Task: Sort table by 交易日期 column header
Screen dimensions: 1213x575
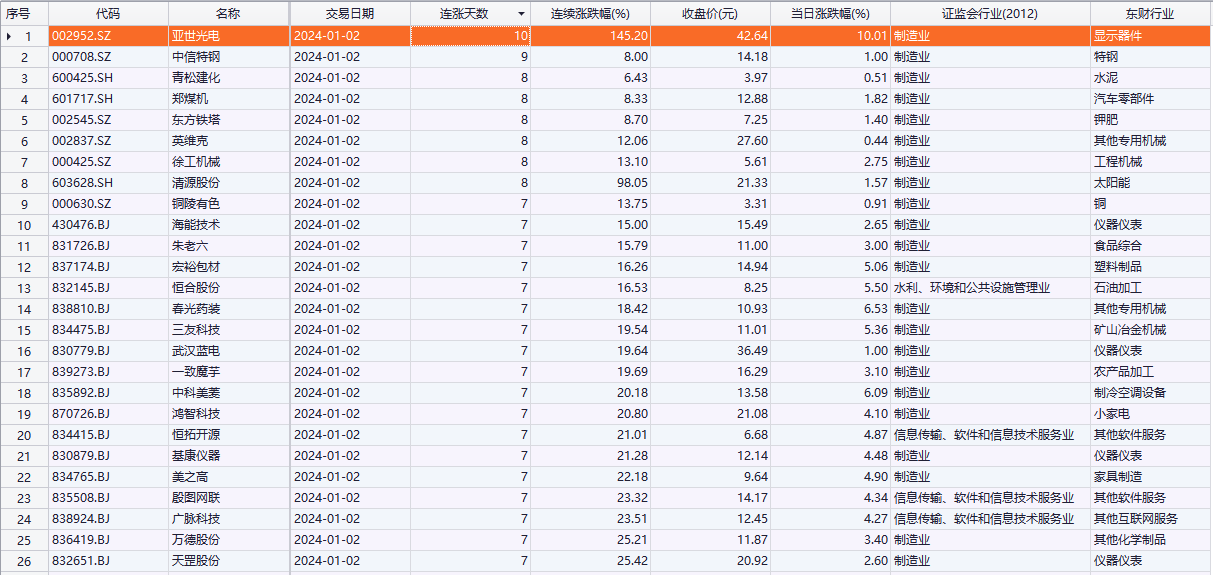Action: (349, 14)
